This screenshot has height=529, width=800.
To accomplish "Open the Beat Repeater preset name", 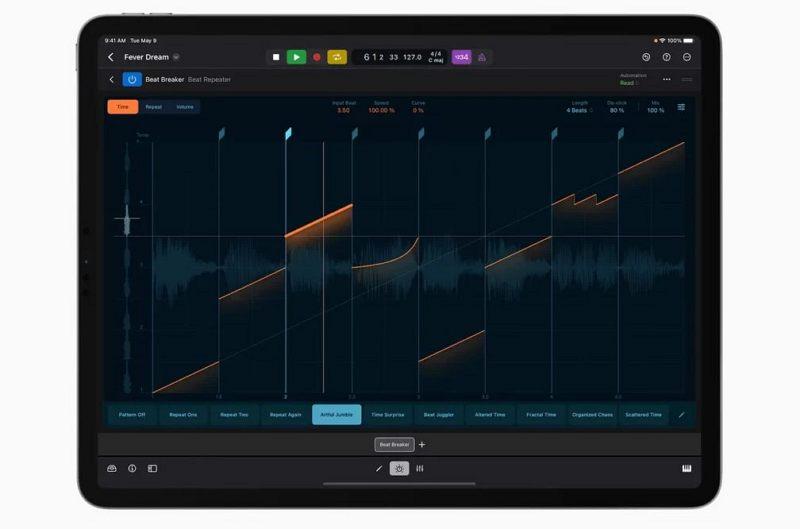I will [x=209, y=80].
